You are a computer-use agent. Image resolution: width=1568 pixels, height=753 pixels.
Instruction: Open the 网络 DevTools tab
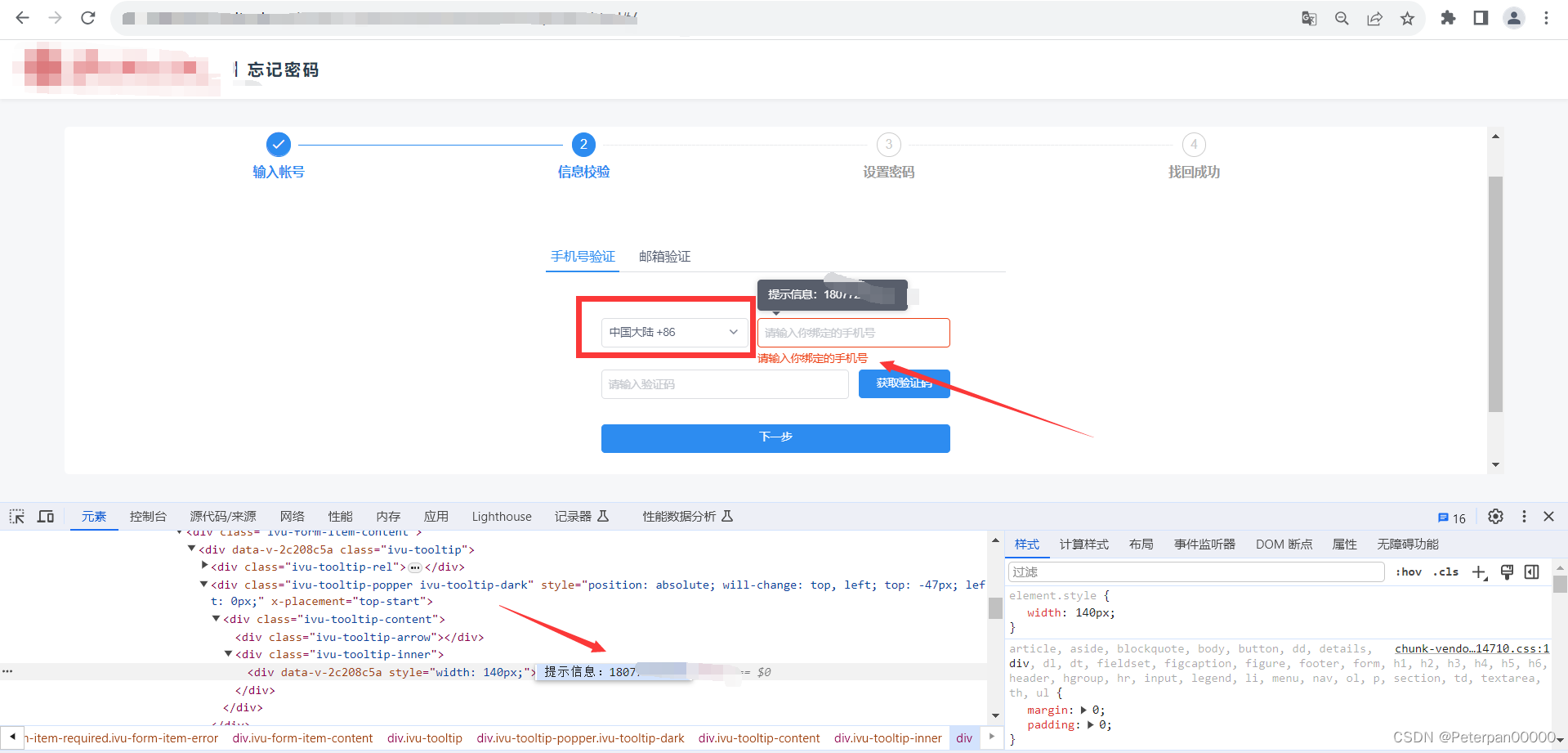(x=293, y=517)
